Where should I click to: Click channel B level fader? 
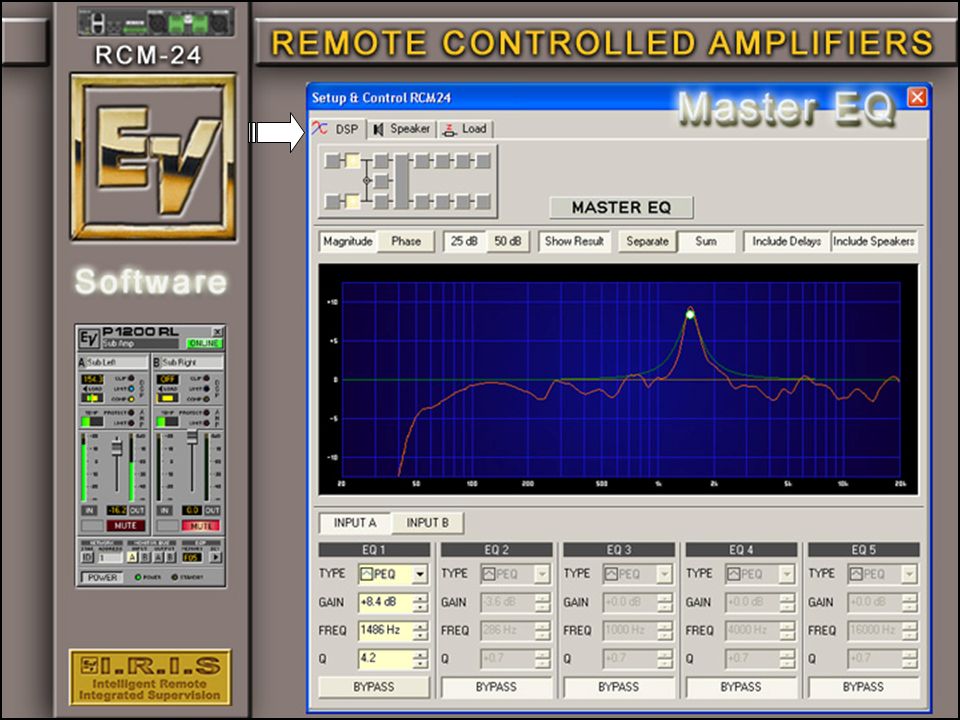pyautogui.click(x=192, y=437)
